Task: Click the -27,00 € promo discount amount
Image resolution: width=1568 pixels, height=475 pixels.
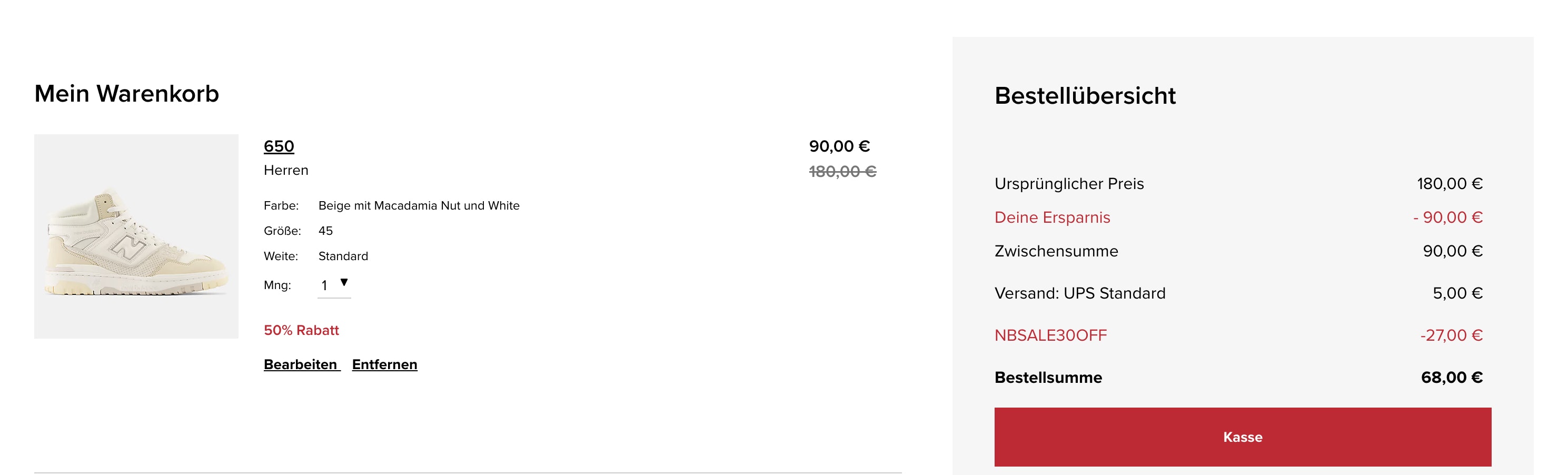Action: [x=1451, y=335]
